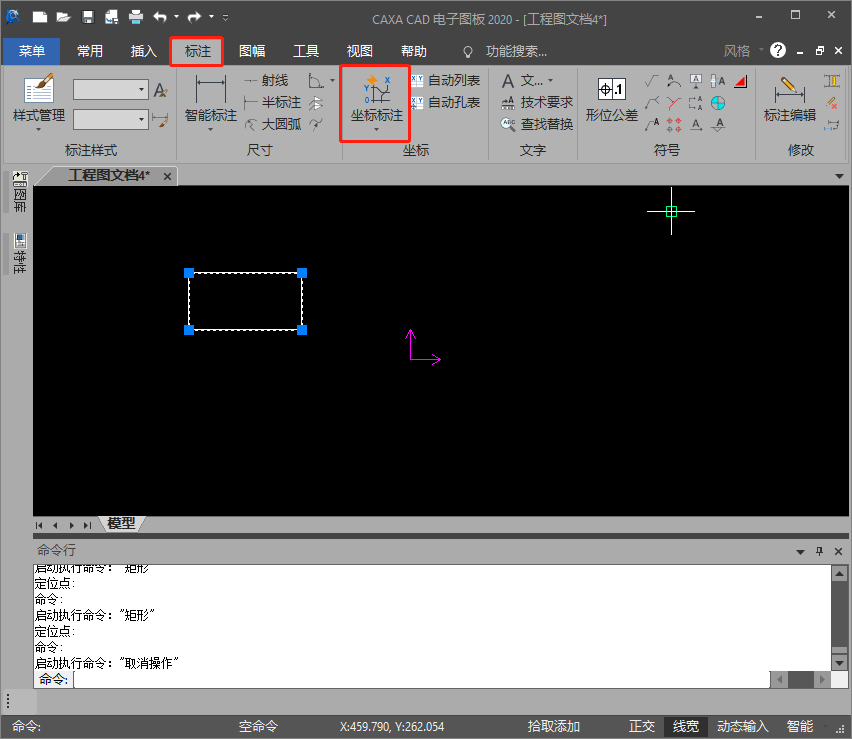852x739 pixels.
Task: Switch to the 工具 ribbon tab
Action: [306, 51]
